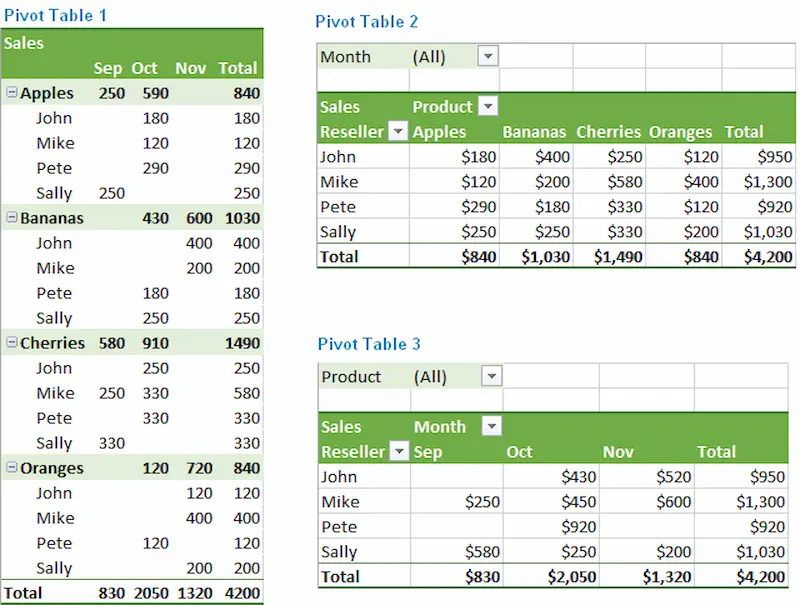Select the Grand Total cell 4200 in Pivot Table 1
The image size is (800, 605).
pos(238,593)
